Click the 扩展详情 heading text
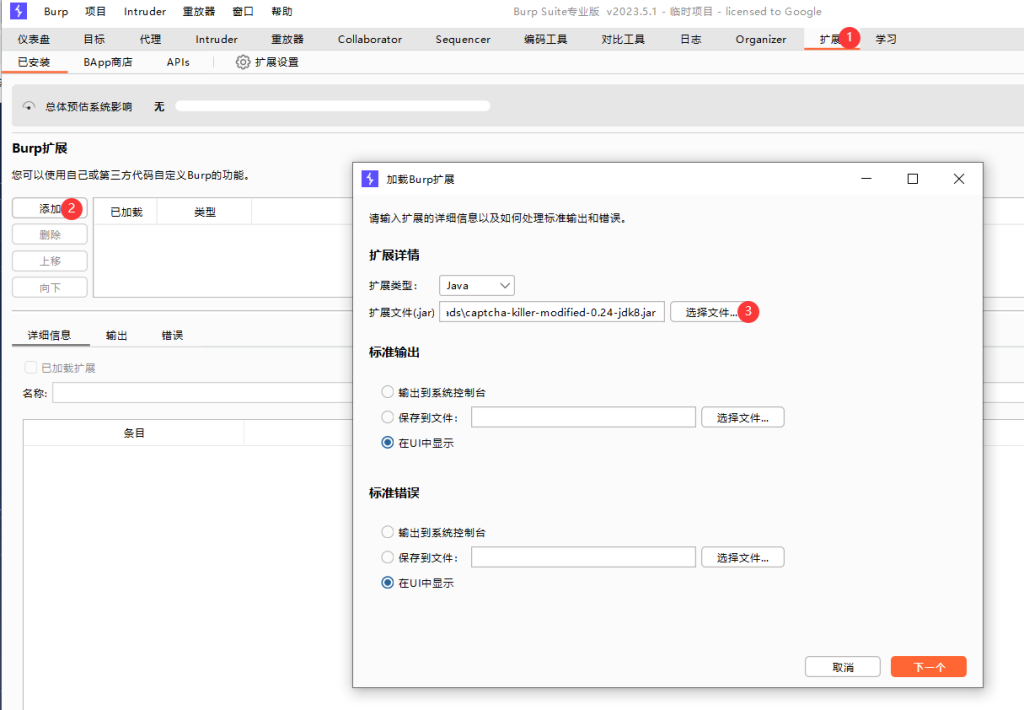The width and height of the screenshot is (1024, 710). [394, 255]
